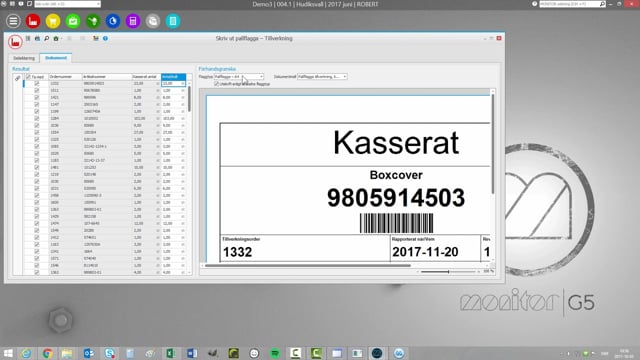
Task: Open the top-left search combo box arrow
Action: coord(98,4)
